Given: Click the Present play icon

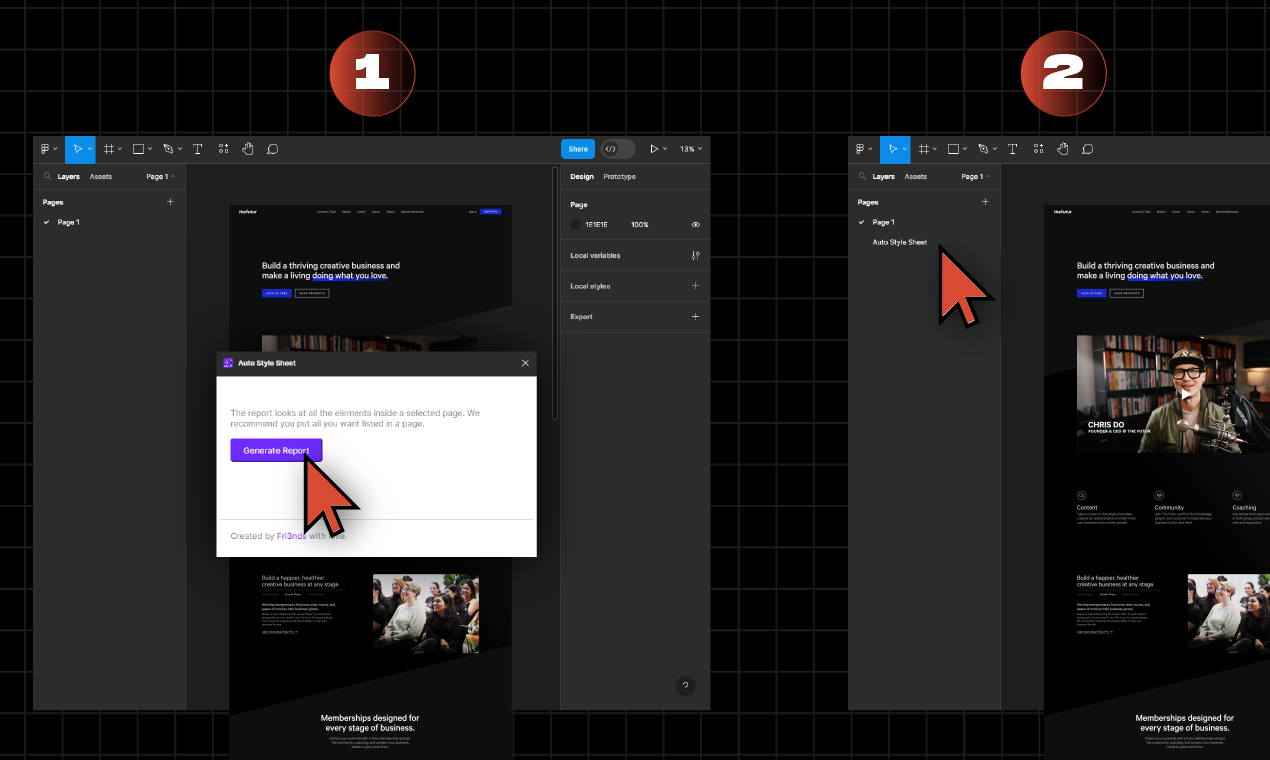Looking at the screenshot, I should 654,149.
